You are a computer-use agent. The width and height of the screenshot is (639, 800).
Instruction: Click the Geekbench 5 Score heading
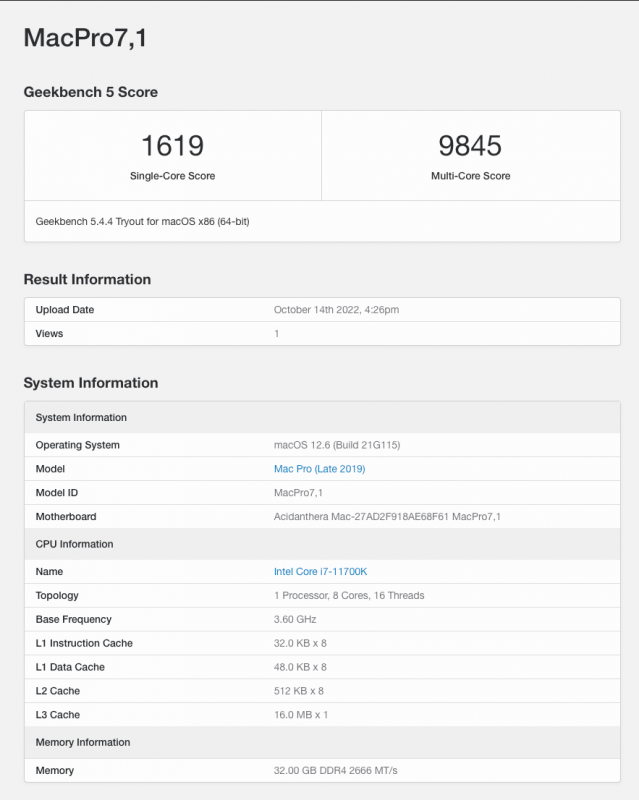(x=91, y=92)
